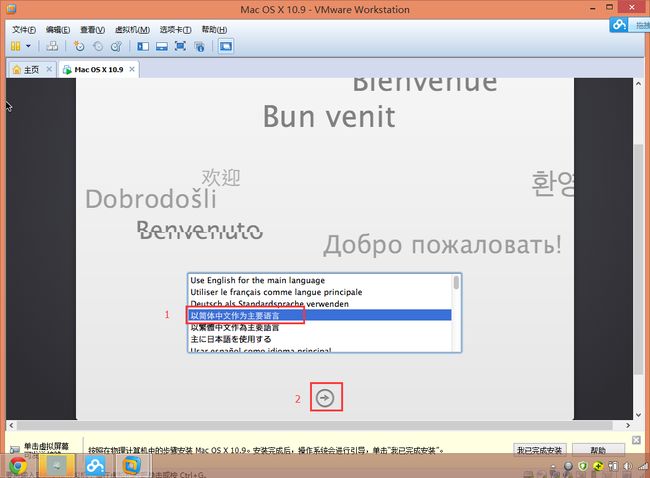Click the language list scrollbar
Image resolution: width=650 pixels, height=478 pixels.
[x=457, y=300]
